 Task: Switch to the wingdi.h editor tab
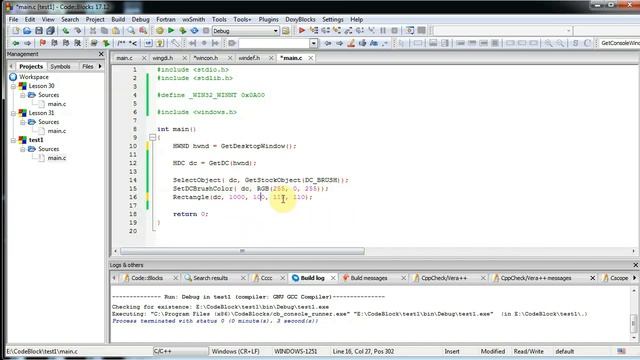pos(163,58)
